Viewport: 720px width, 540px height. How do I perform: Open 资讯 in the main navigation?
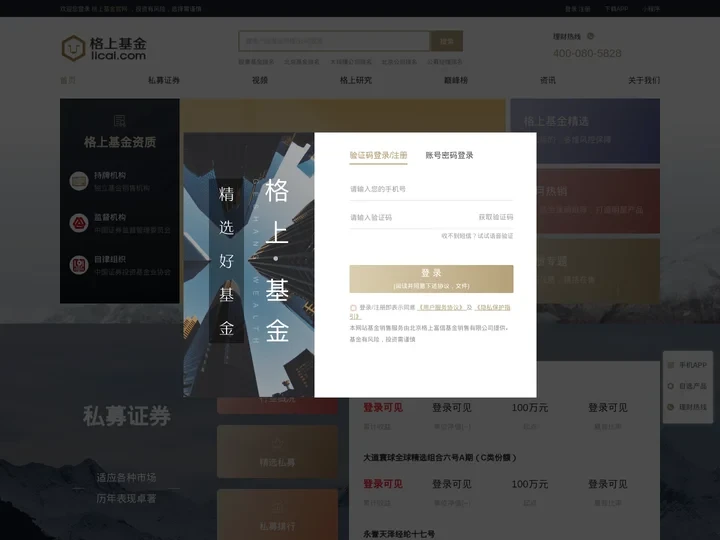(x=548, y=80)
